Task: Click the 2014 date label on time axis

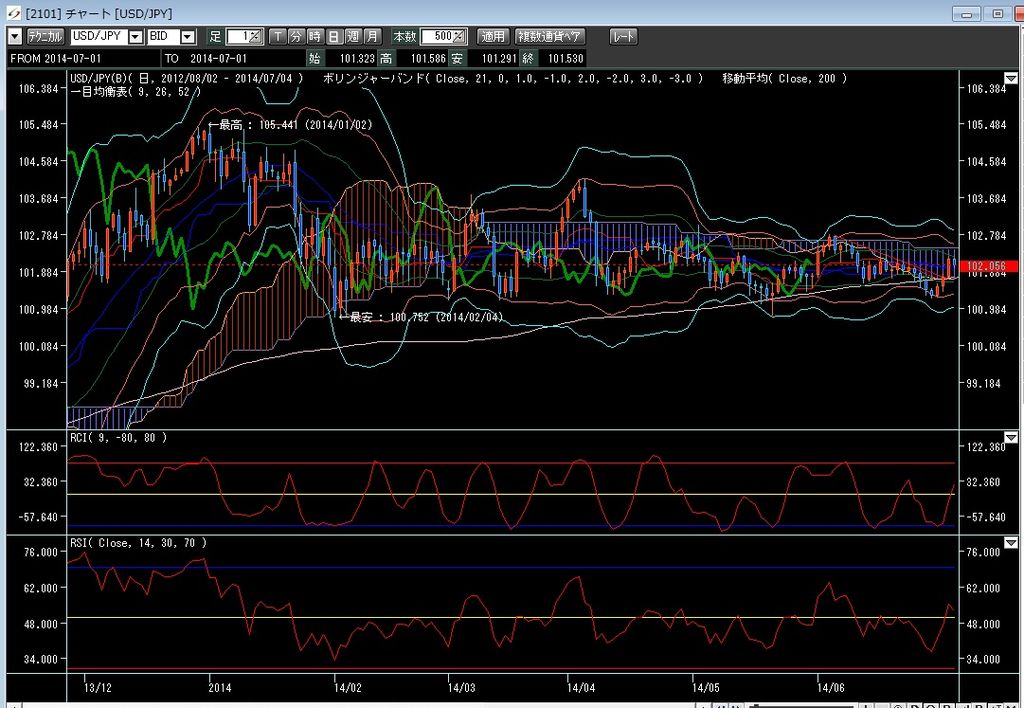Action: coord(220,687)
